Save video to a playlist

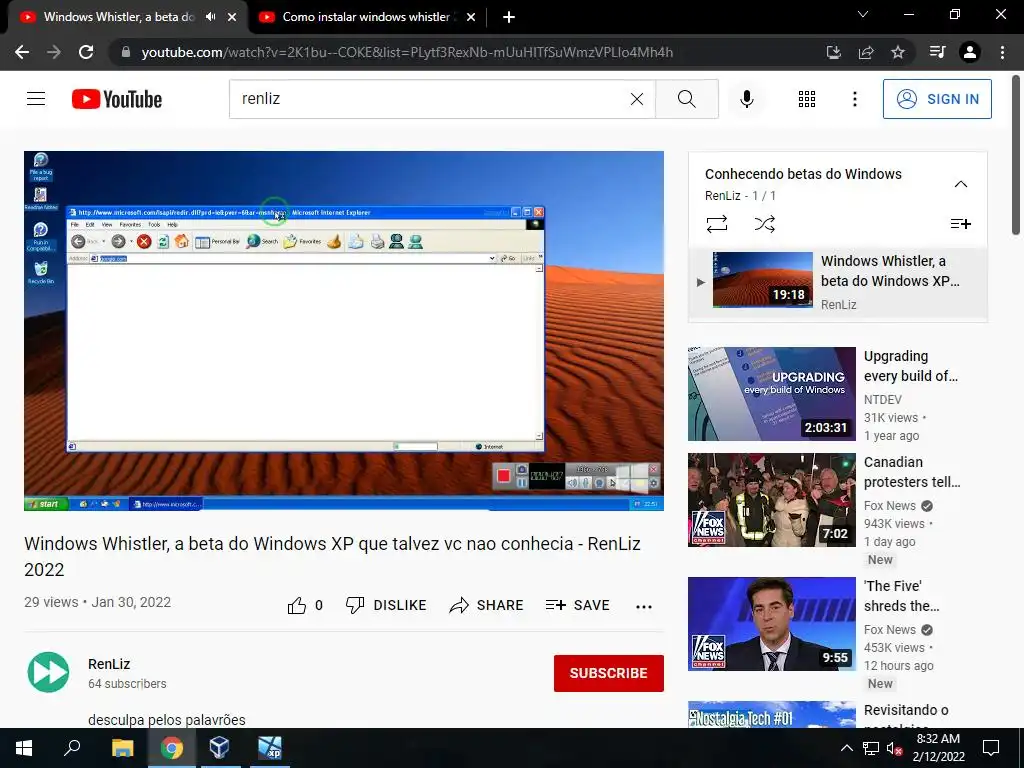577,605
